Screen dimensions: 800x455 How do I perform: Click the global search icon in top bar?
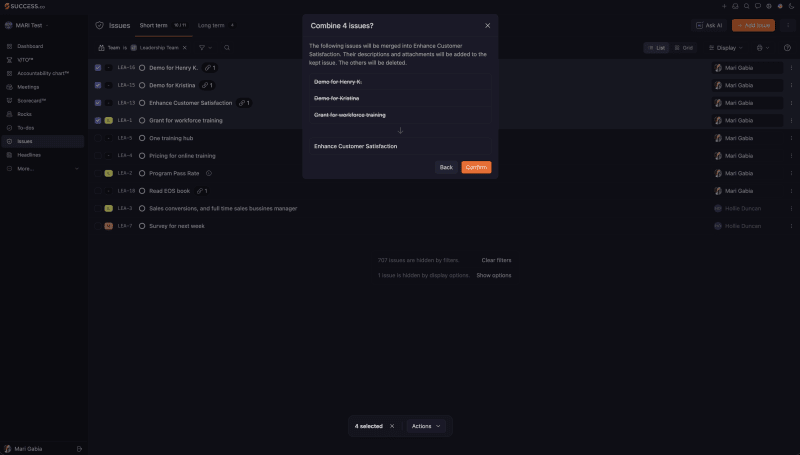tap(746, 6)
